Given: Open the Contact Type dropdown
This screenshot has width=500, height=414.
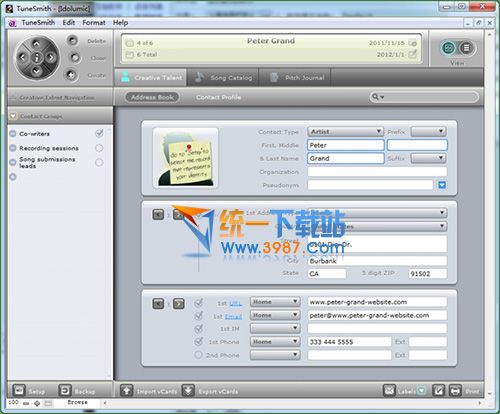Looking at the screenshot, I should pos(345,131).
